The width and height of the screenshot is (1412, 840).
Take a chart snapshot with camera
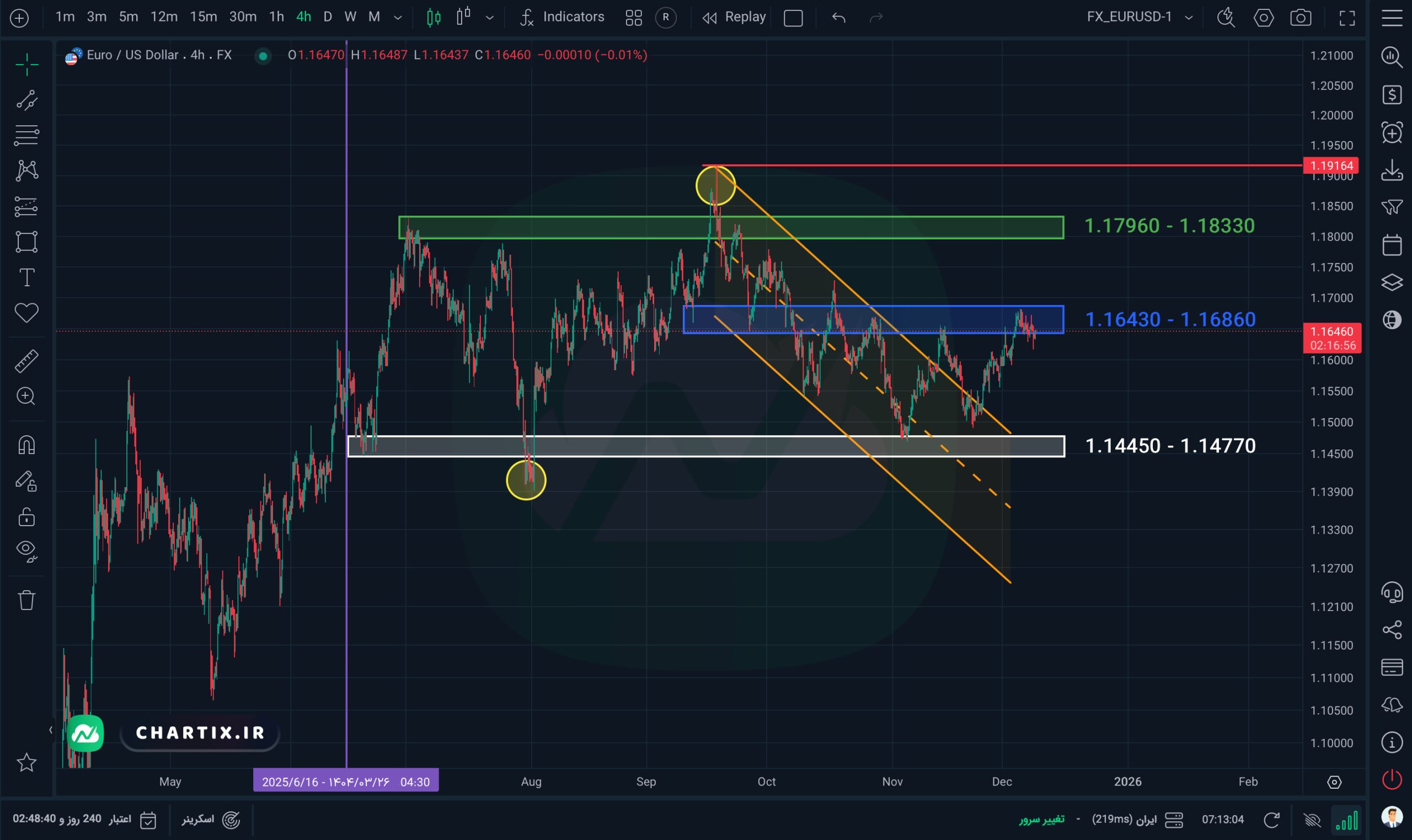coord(1301,18)
